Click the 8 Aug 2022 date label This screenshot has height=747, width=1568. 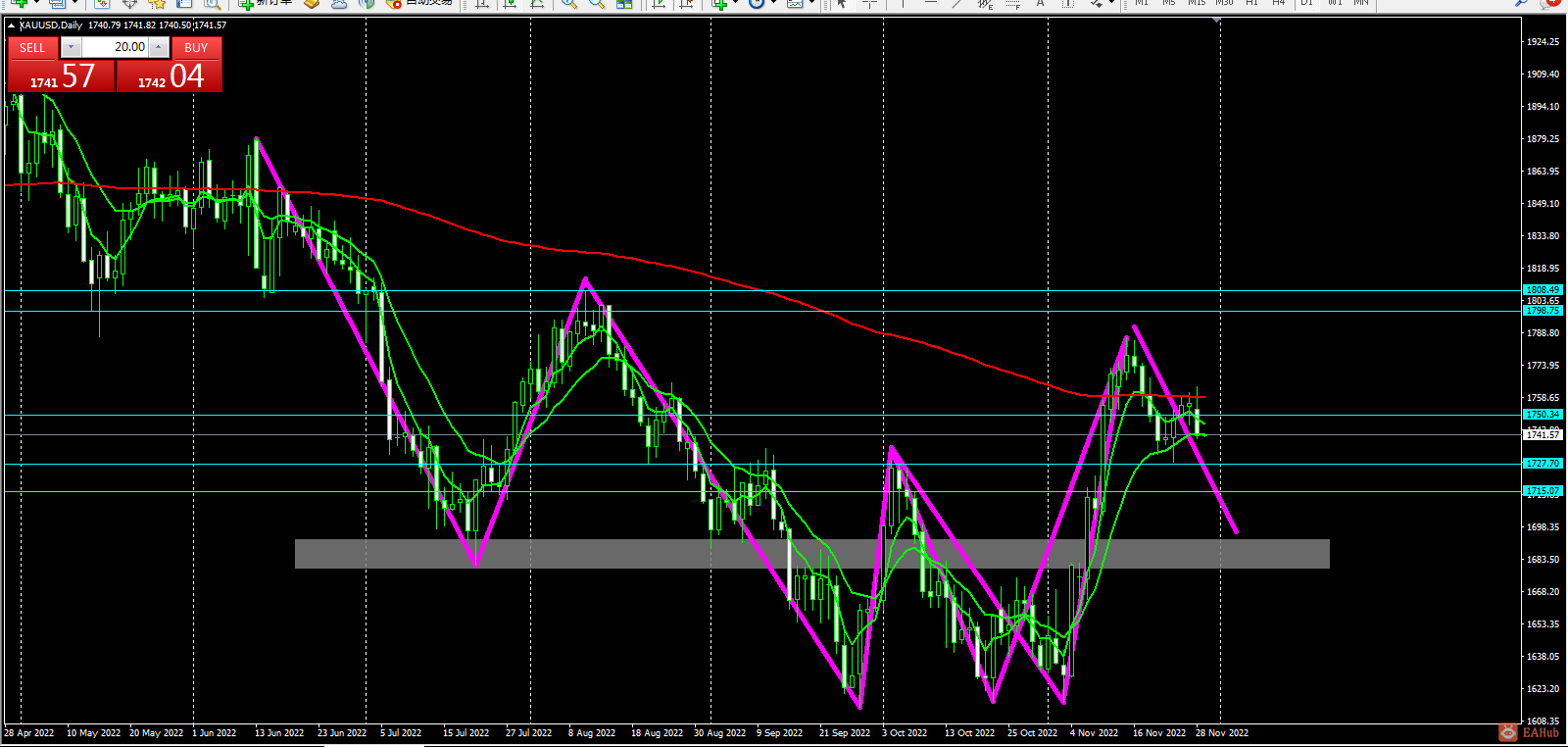(592, 733)
